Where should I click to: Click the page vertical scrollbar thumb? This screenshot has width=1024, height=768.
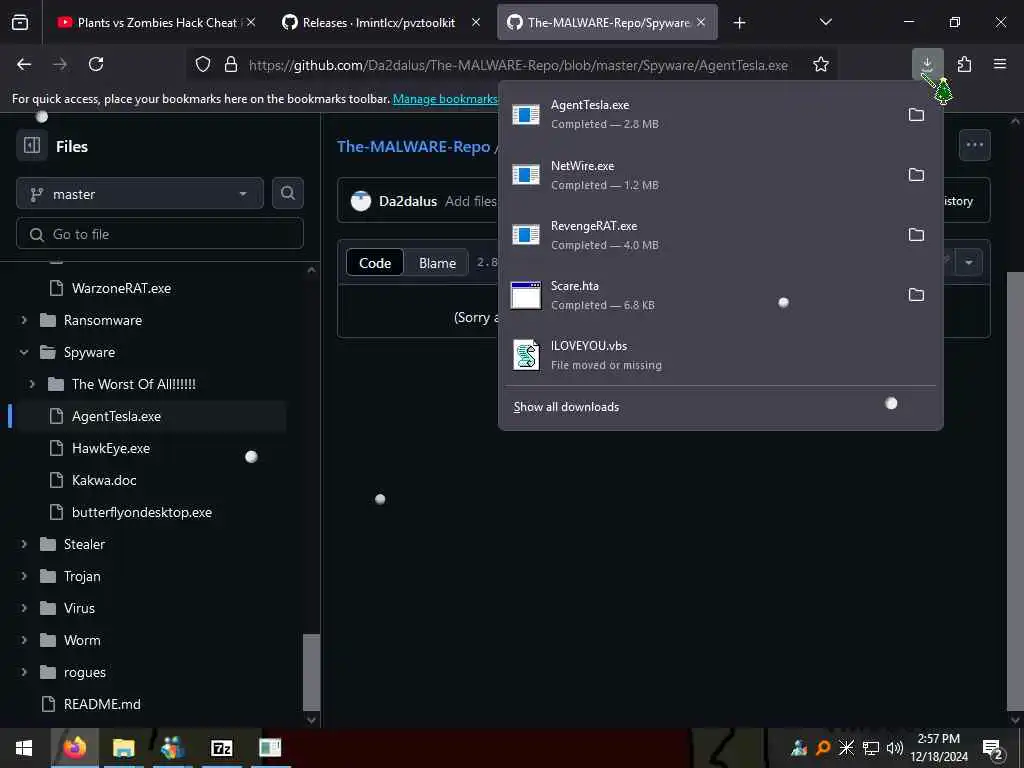coord(1015,490)
